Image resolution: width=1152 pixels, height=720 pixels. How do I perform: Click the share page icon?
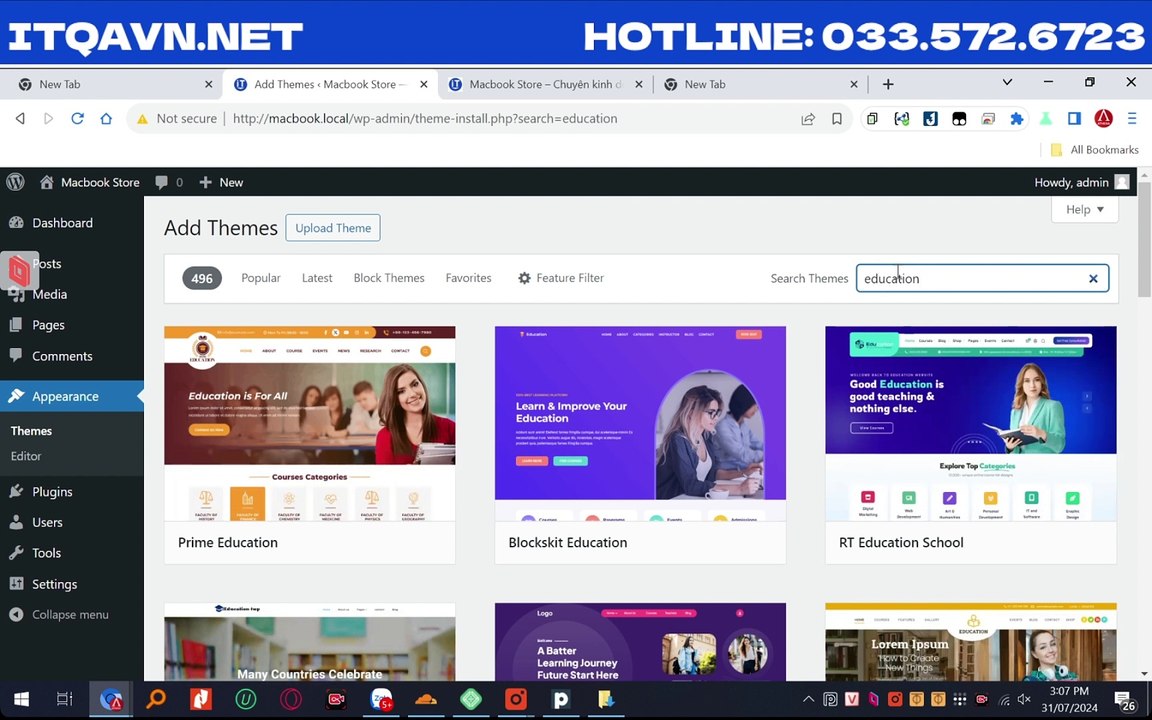pyautogui.click(x=808, y=118)
